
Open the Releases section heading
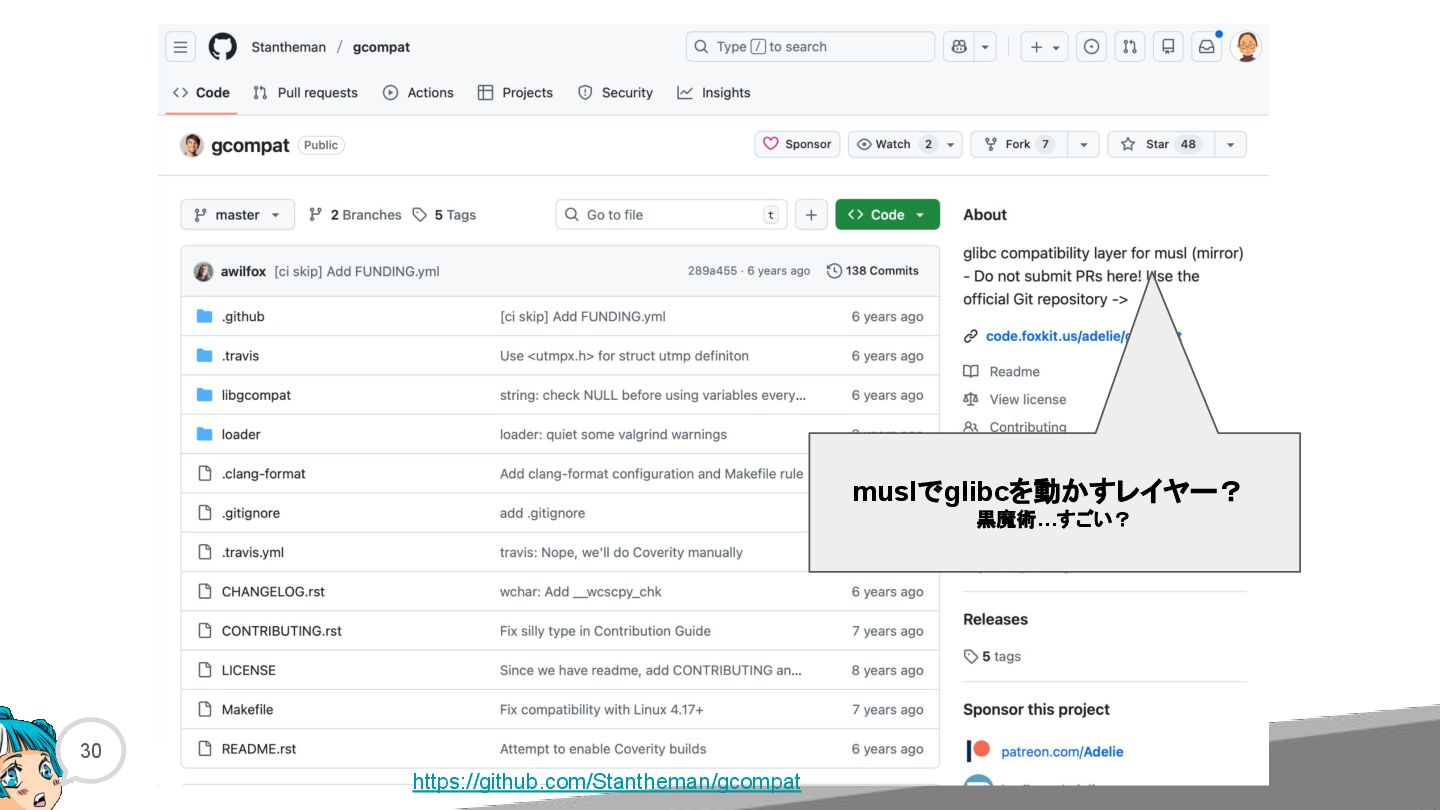coord(995,619)
